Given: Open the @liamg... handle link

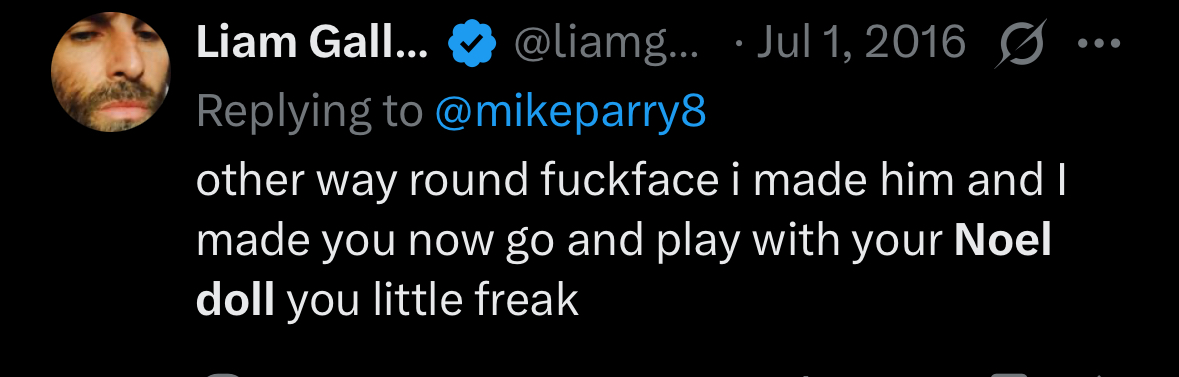Looking at the screenshot, I should (x=606, y=42).
